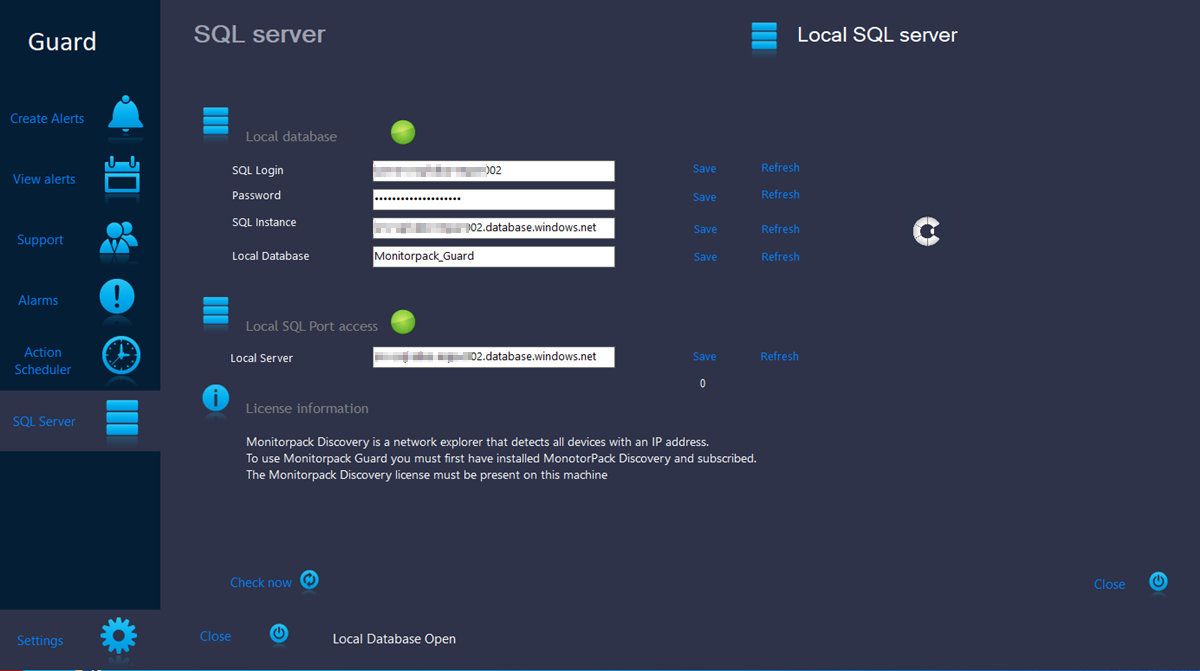Click the License information heading
Screen dimensions: 1200x671
pos(307,408)
